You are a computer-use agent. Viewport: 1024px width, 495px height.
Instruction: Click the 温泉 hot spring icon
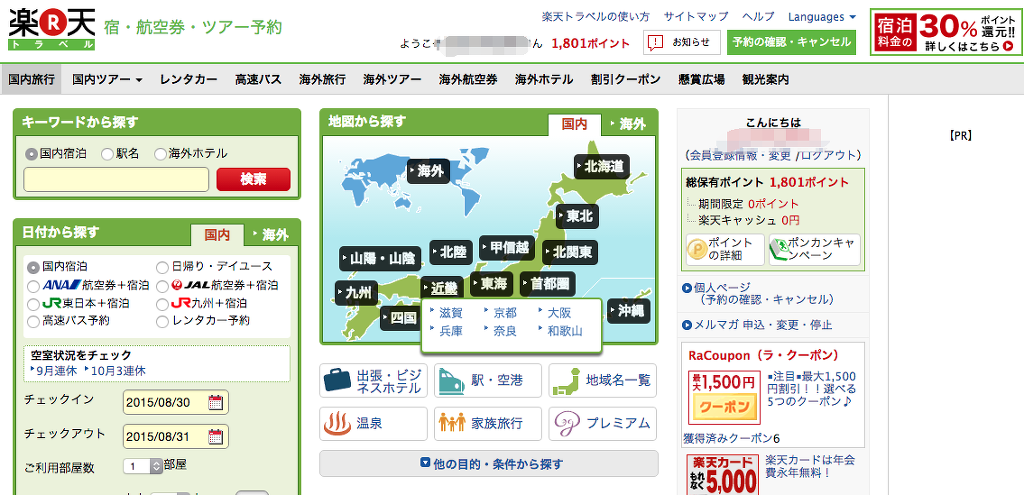pos(338,424)
